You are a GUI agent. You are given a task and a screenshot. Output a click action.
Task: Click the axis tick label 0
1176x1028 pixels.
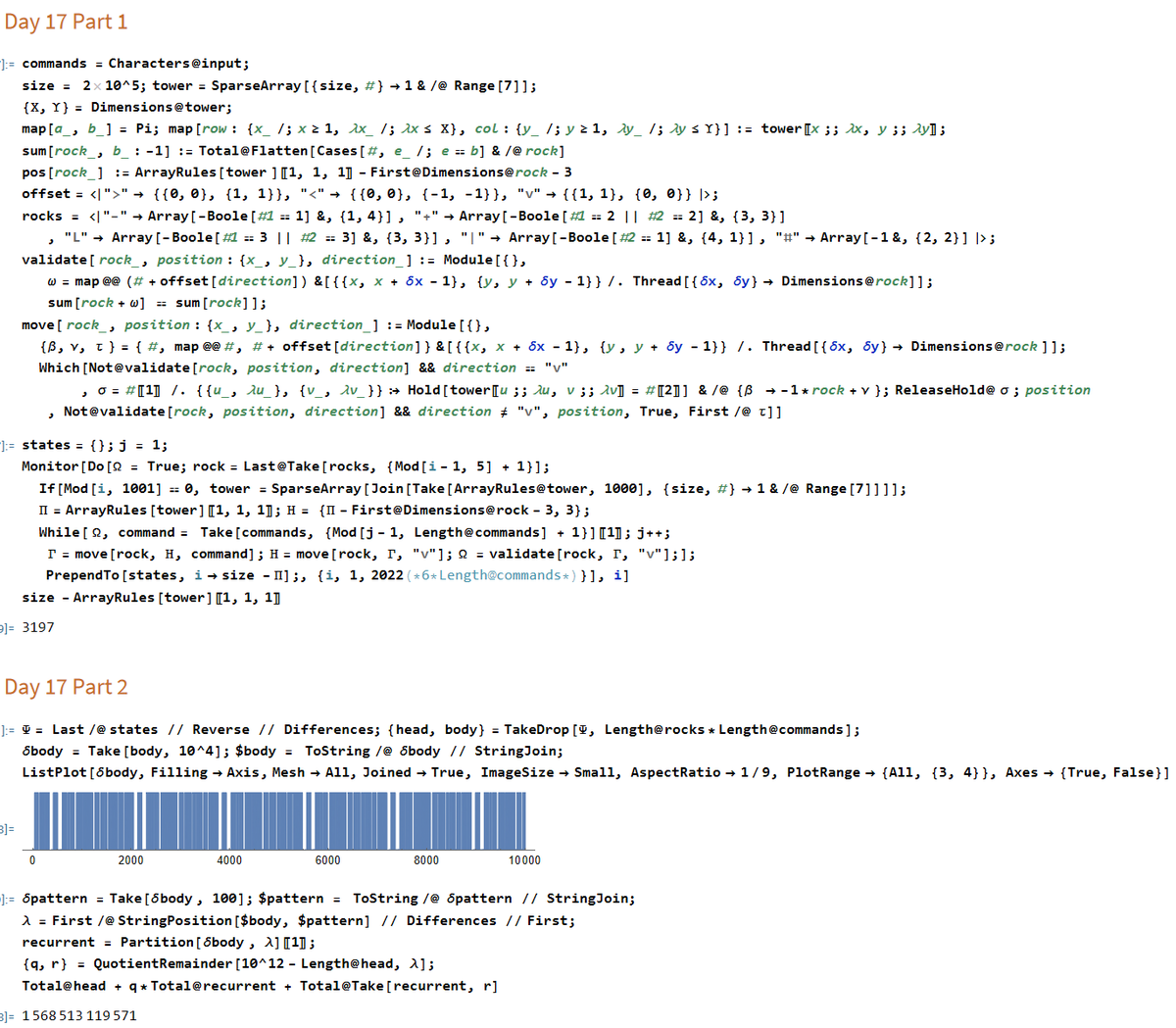pyautogui.click(x=32, y=860)
